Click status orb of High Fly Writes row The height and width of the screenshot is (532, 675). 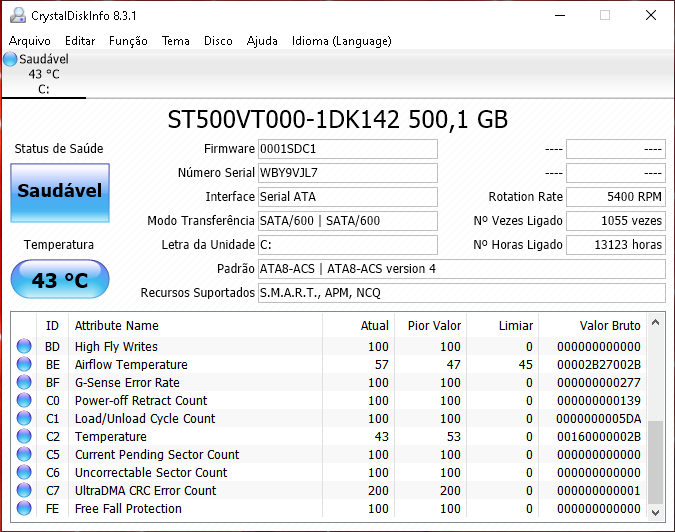24,346
